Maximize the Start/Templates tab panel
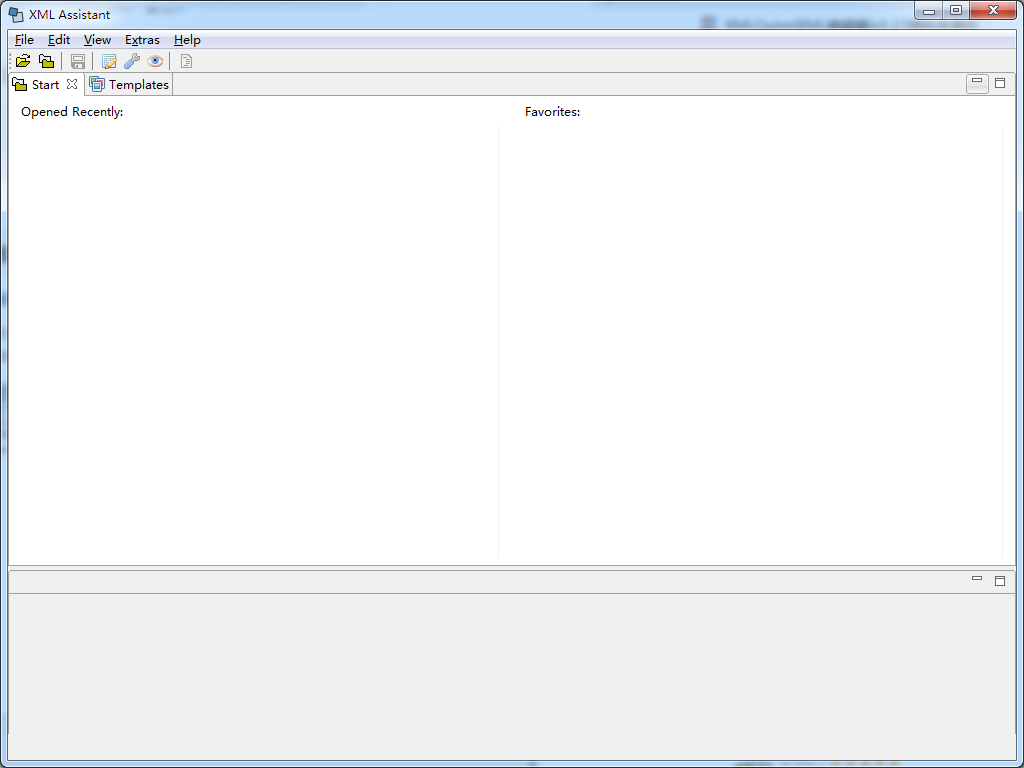 click(x=1000, y=84)
